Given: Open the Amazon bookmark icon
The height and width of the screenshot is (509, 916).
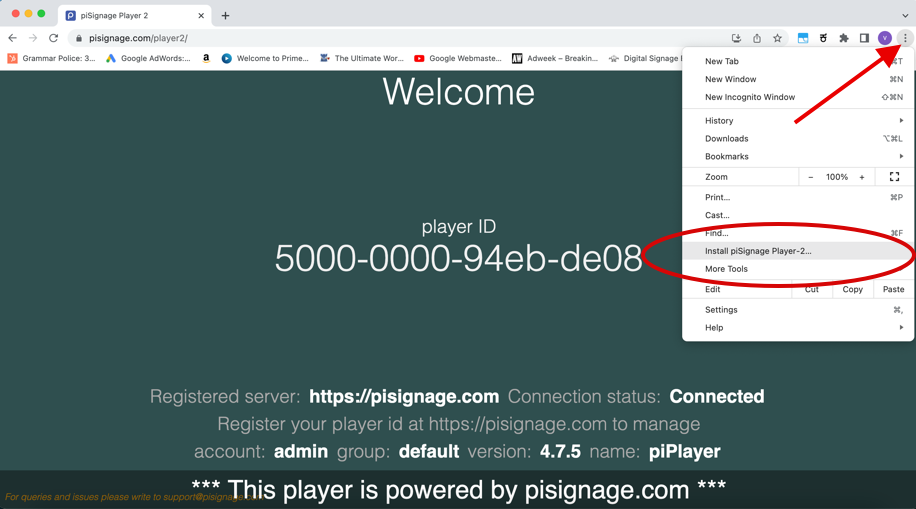Looking at the screenshot, I should (x=206, y=58).
